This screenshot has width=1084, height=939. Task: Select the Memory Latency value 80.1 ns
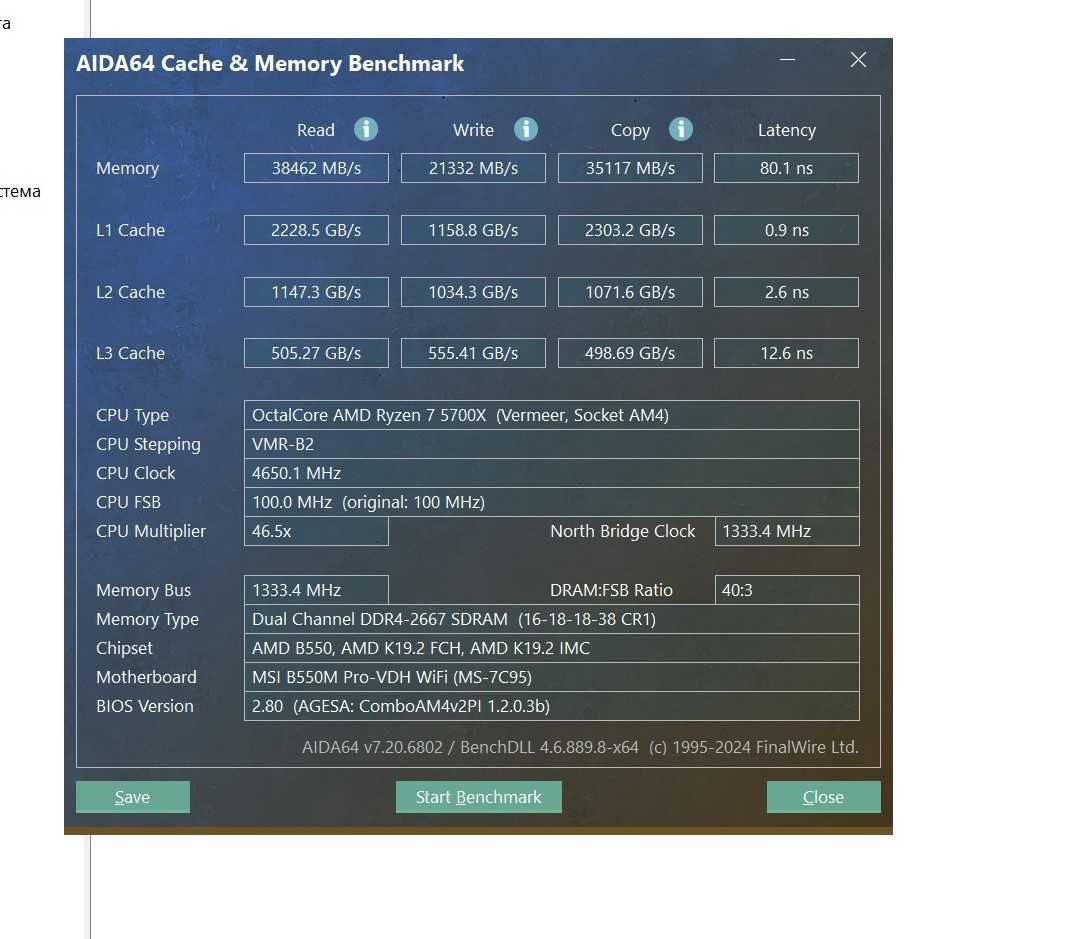coord(786,168)
